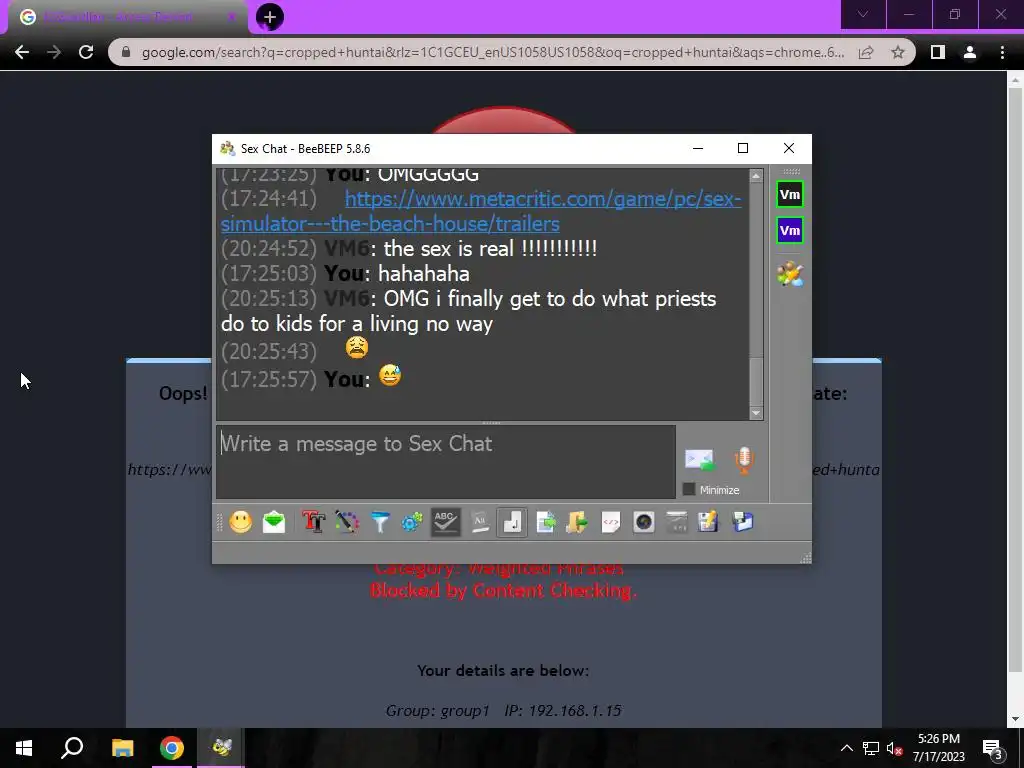Screen dimensions: 1024x768
Task: Open Chrome side panel icon
Action: tap(938, 52)
